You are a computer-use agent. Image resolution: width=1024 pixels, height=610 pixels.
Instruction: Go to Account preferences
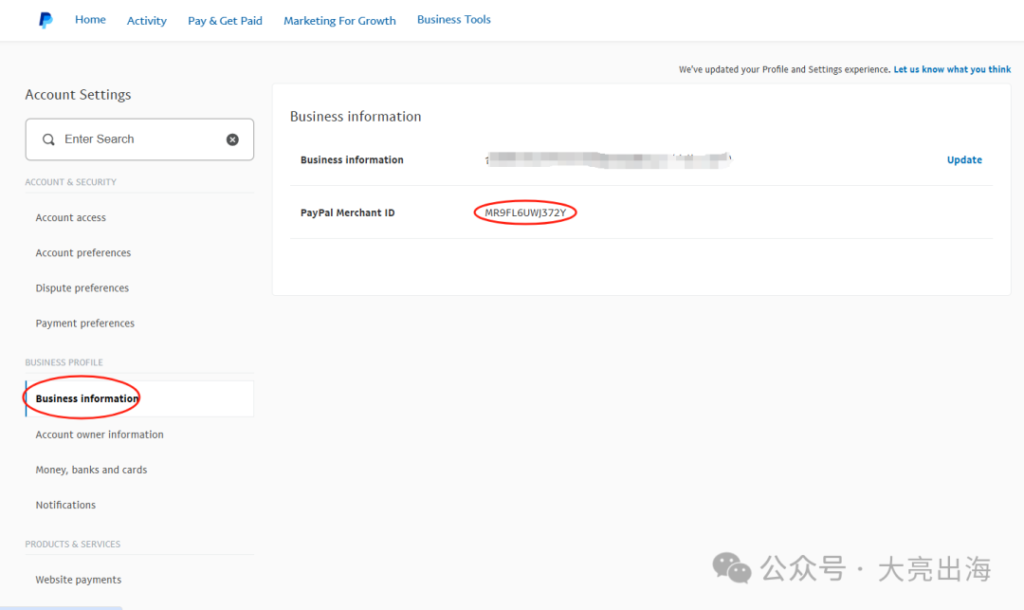83,253
